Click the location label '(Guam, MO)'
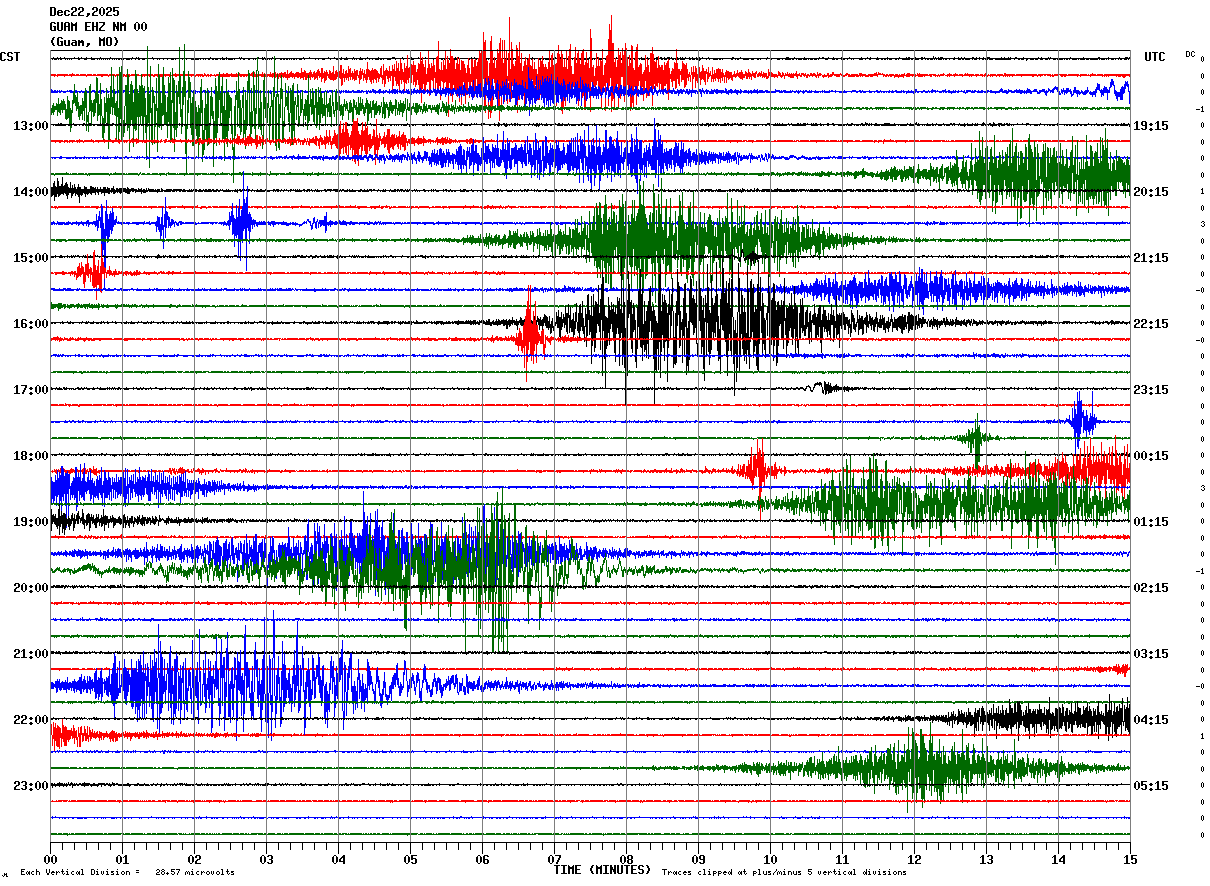1210x886 pixels. 84,42
